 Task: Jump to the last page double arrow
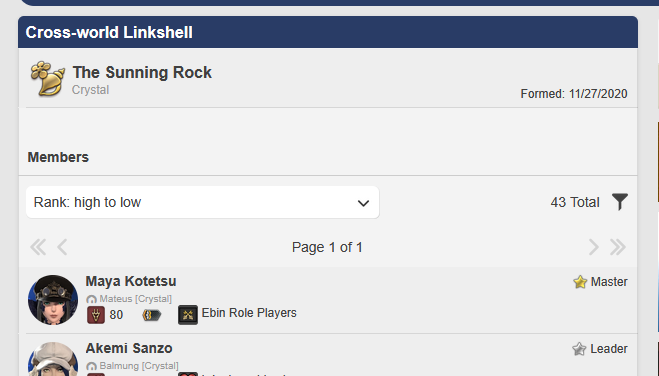[x=618, y=247]
